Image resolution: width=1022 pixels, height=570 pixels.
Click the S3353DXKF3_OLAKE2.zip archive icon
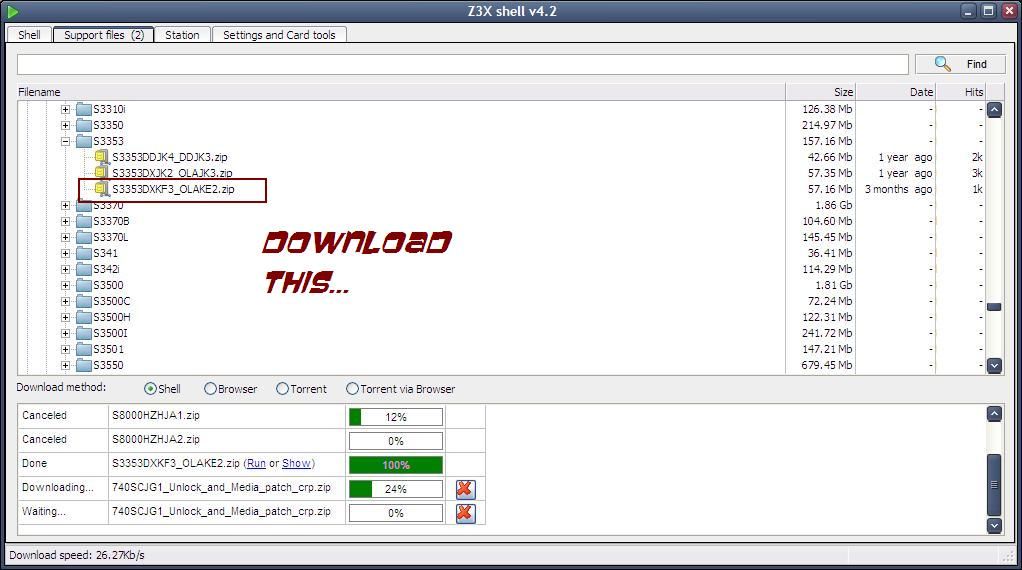pyautogui.click(x=101, y=189)
